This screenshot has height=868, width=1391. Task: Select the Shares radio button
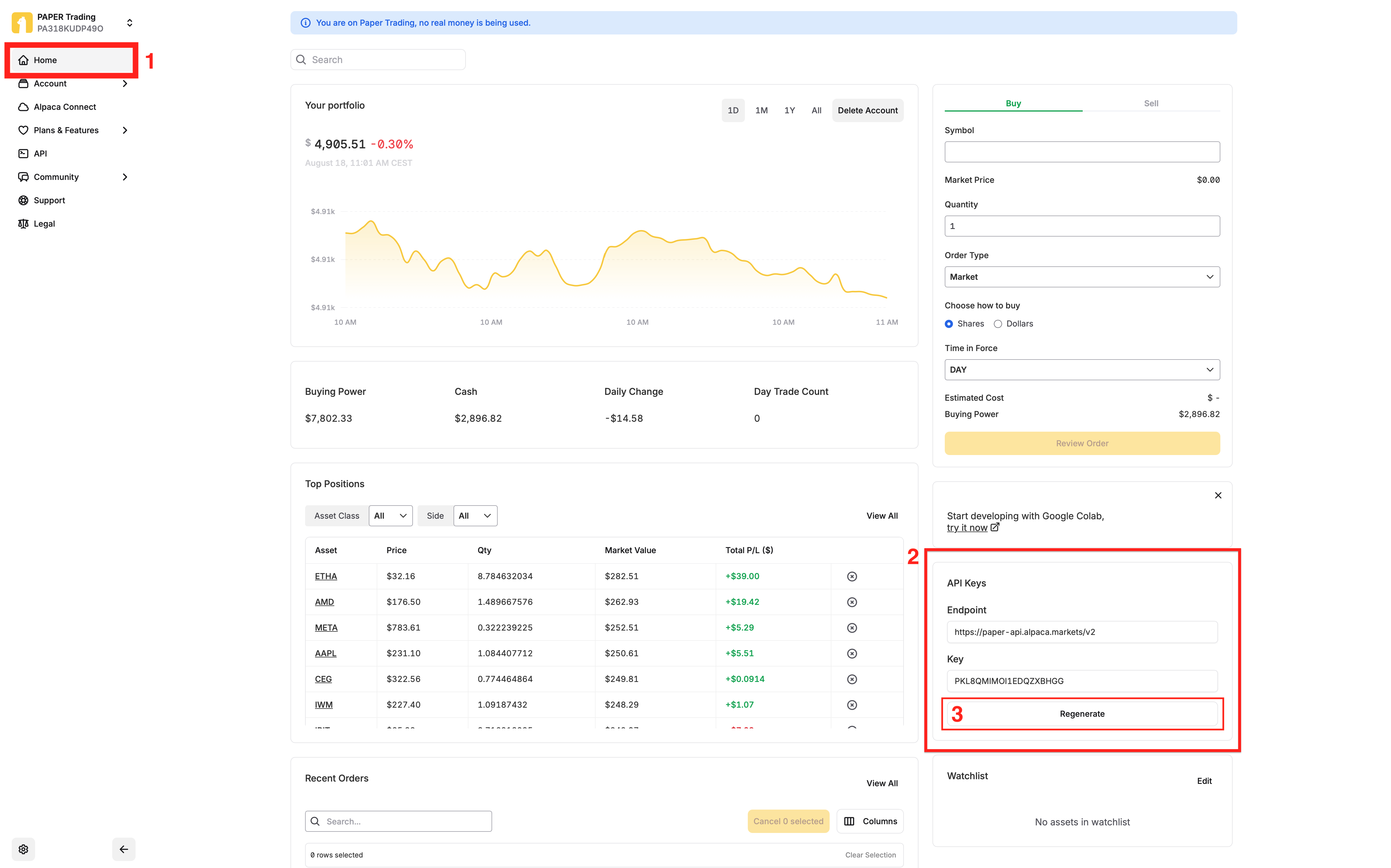coord(949,324)
